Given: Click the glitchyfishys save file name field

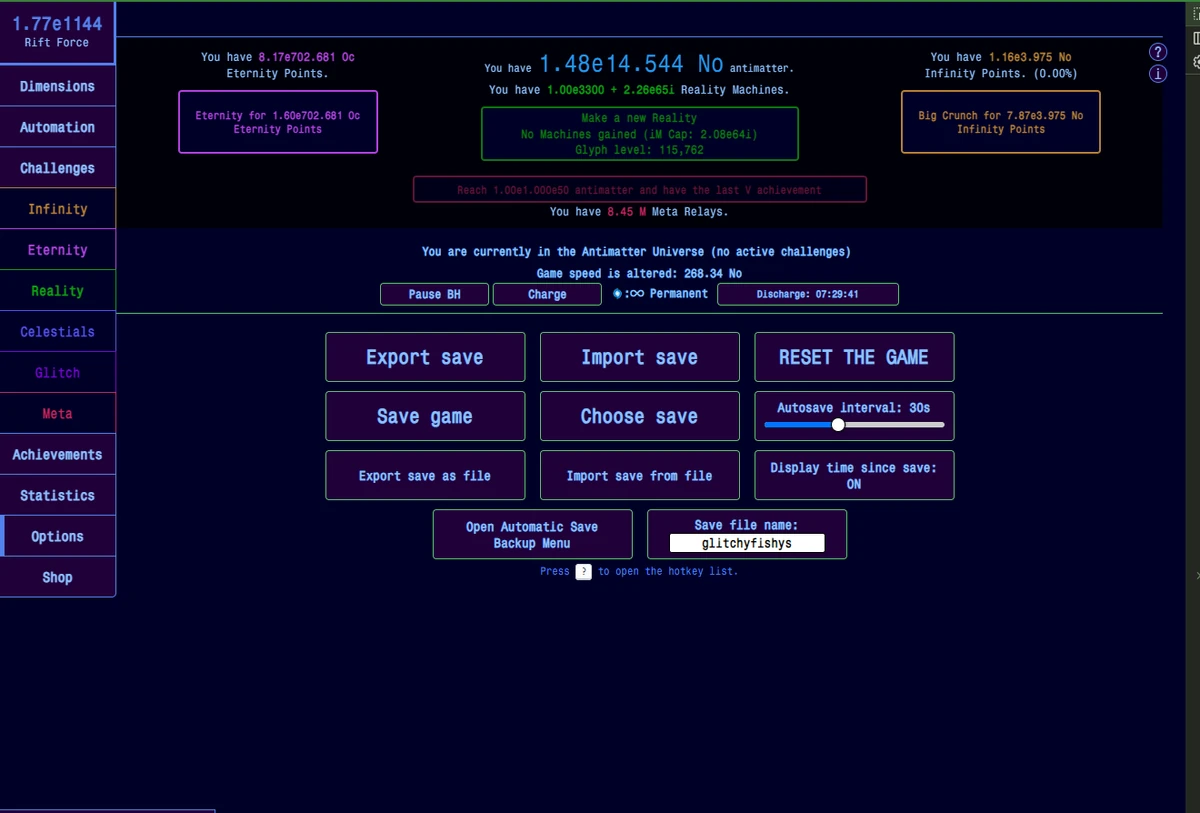Looking at the screenshot, I should (x=746, y=543).
